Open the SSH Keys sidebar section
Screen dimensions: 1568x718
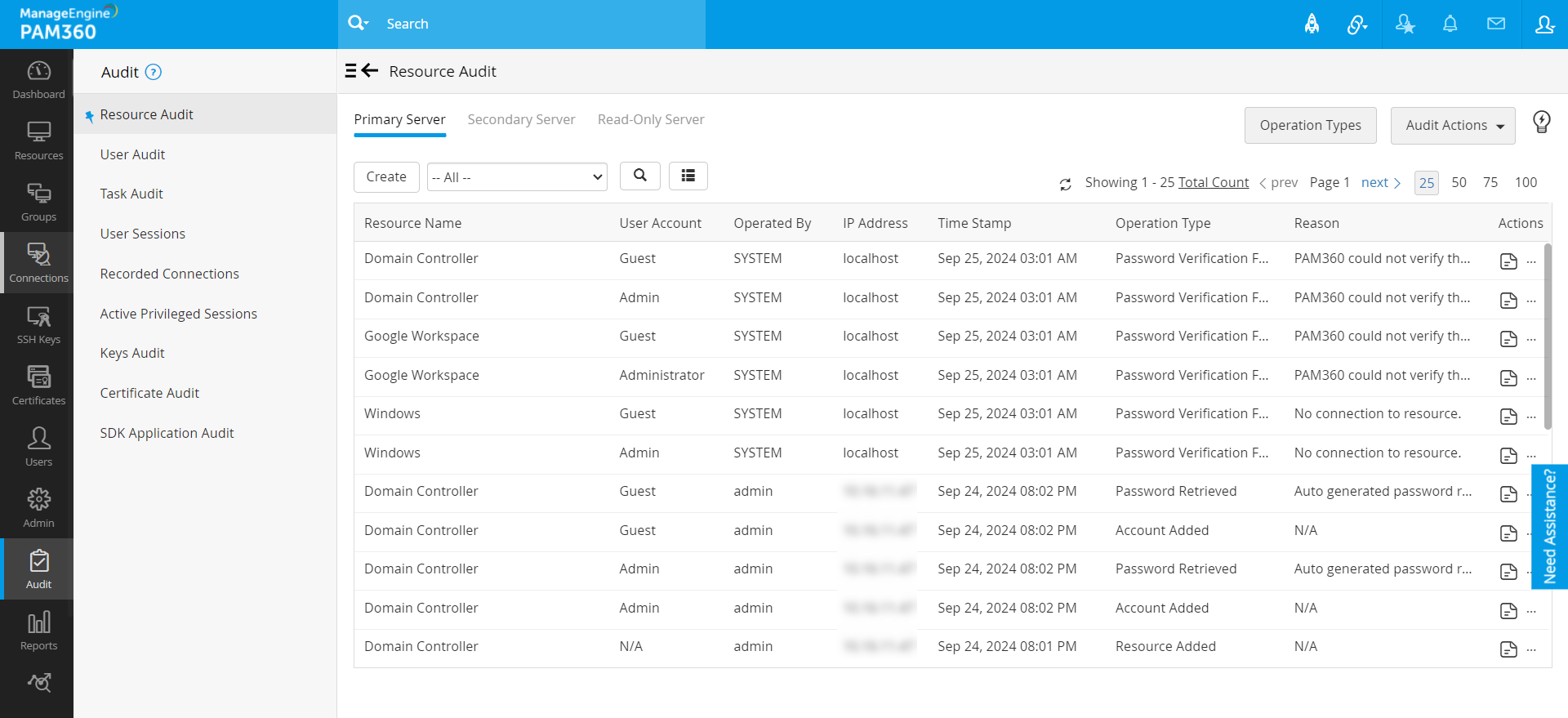pyautogui.click(x=38, y=324)
